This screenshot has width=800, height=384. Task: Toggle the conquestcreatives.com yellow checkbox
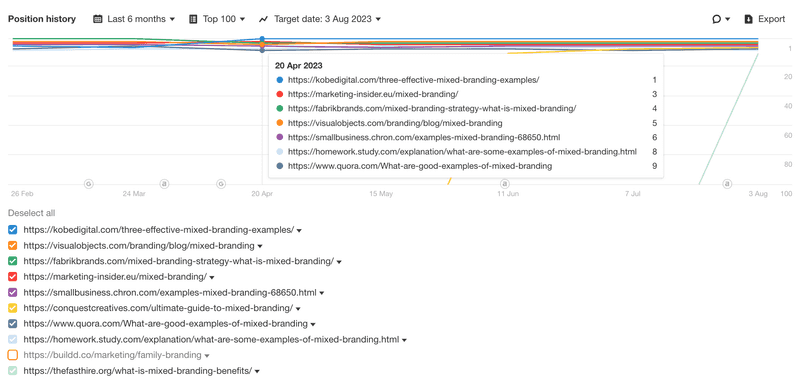(x=13, y=308)
